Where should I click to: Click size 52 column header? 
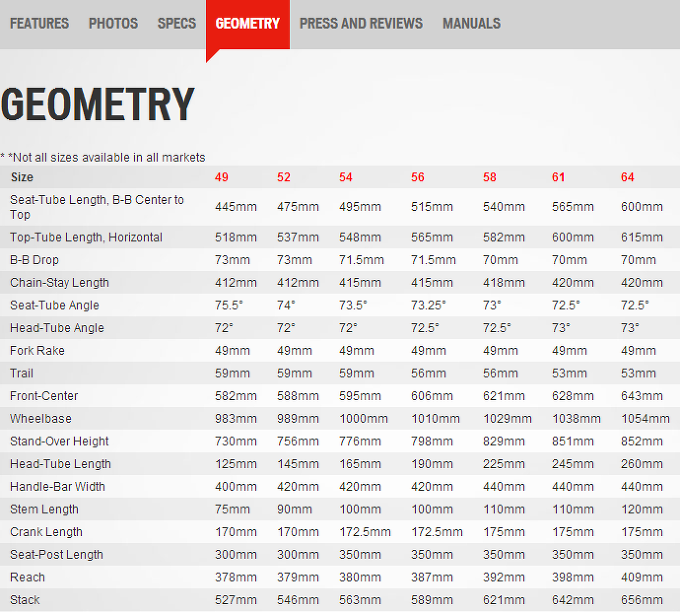[x=284, y=177]
